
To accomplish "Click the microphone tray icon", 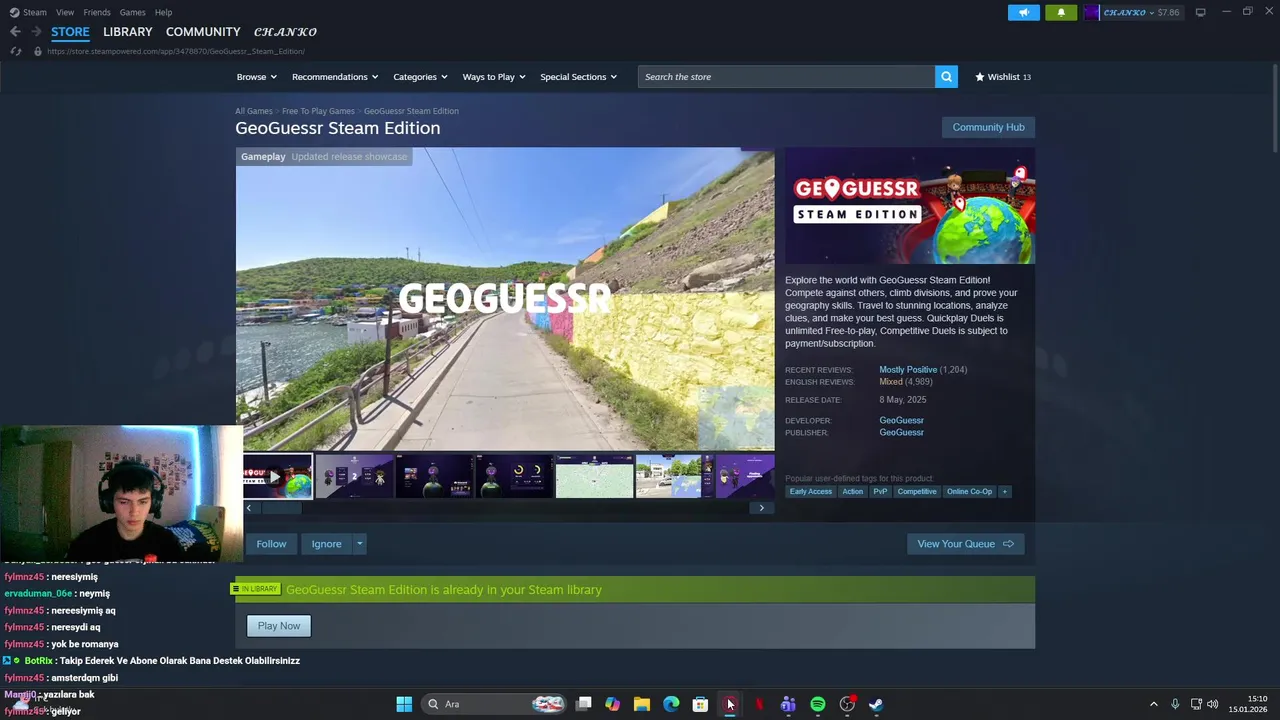I will 1175,704.
